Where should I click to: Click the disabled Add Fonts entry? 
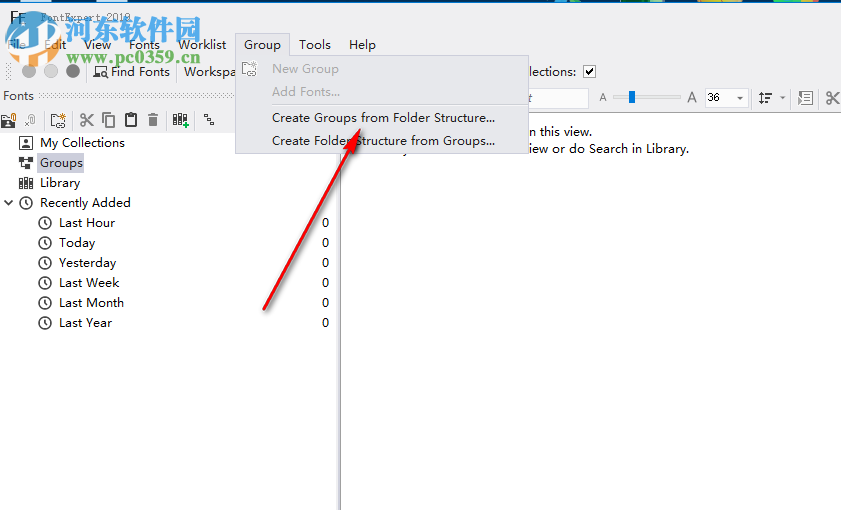[x=306, y=92]
